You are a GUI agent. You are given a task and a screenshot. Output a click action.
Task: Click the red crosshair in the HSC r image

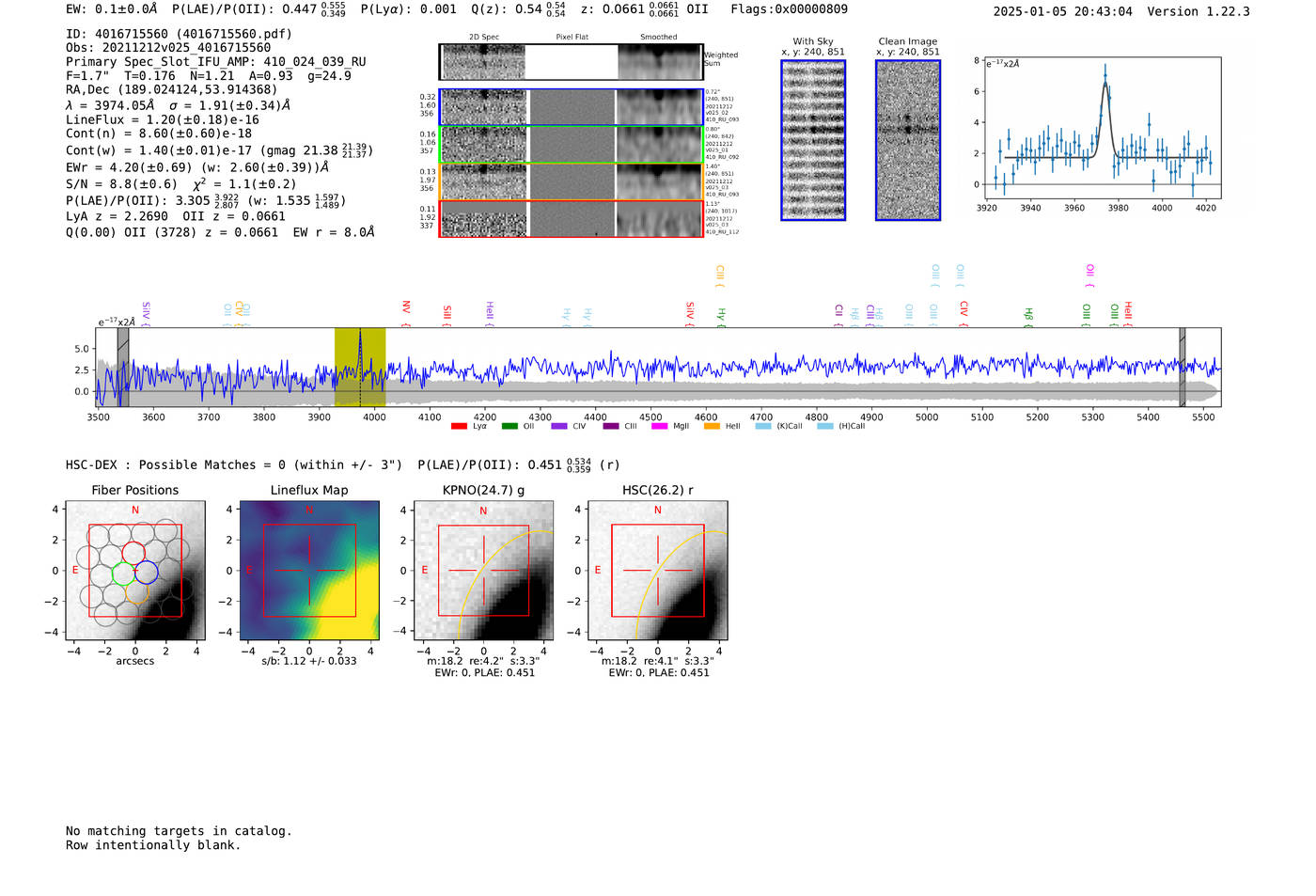[x=657, y=571]
